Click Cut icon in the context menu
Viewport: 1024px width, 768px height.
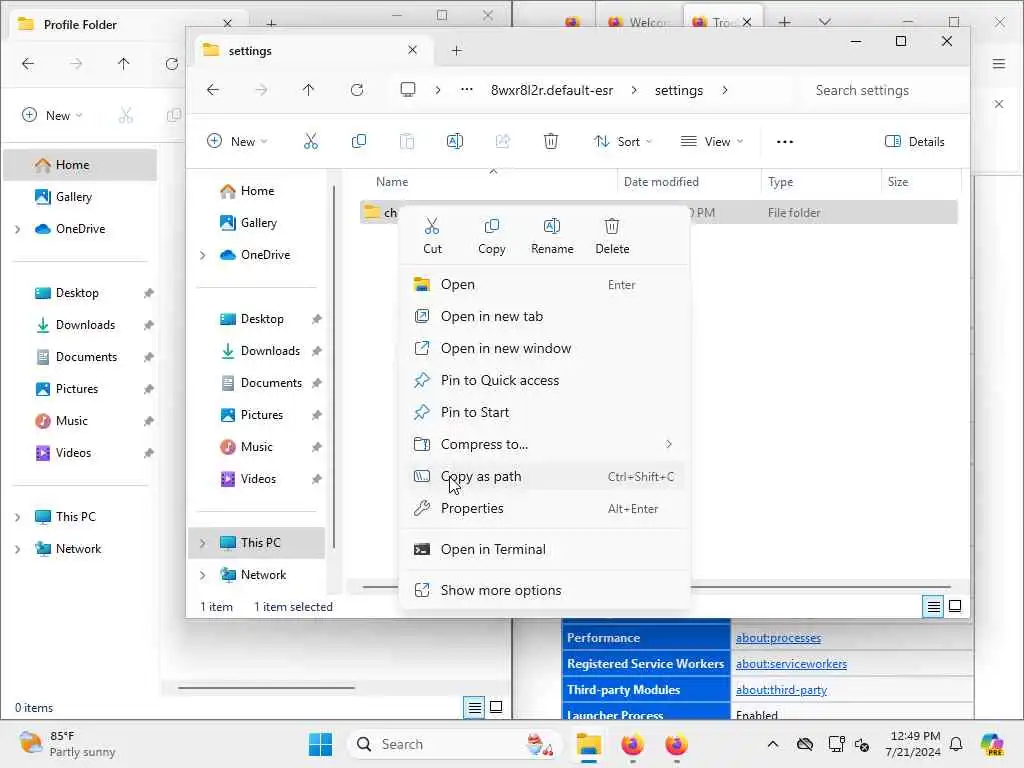(x=432, y=236)
